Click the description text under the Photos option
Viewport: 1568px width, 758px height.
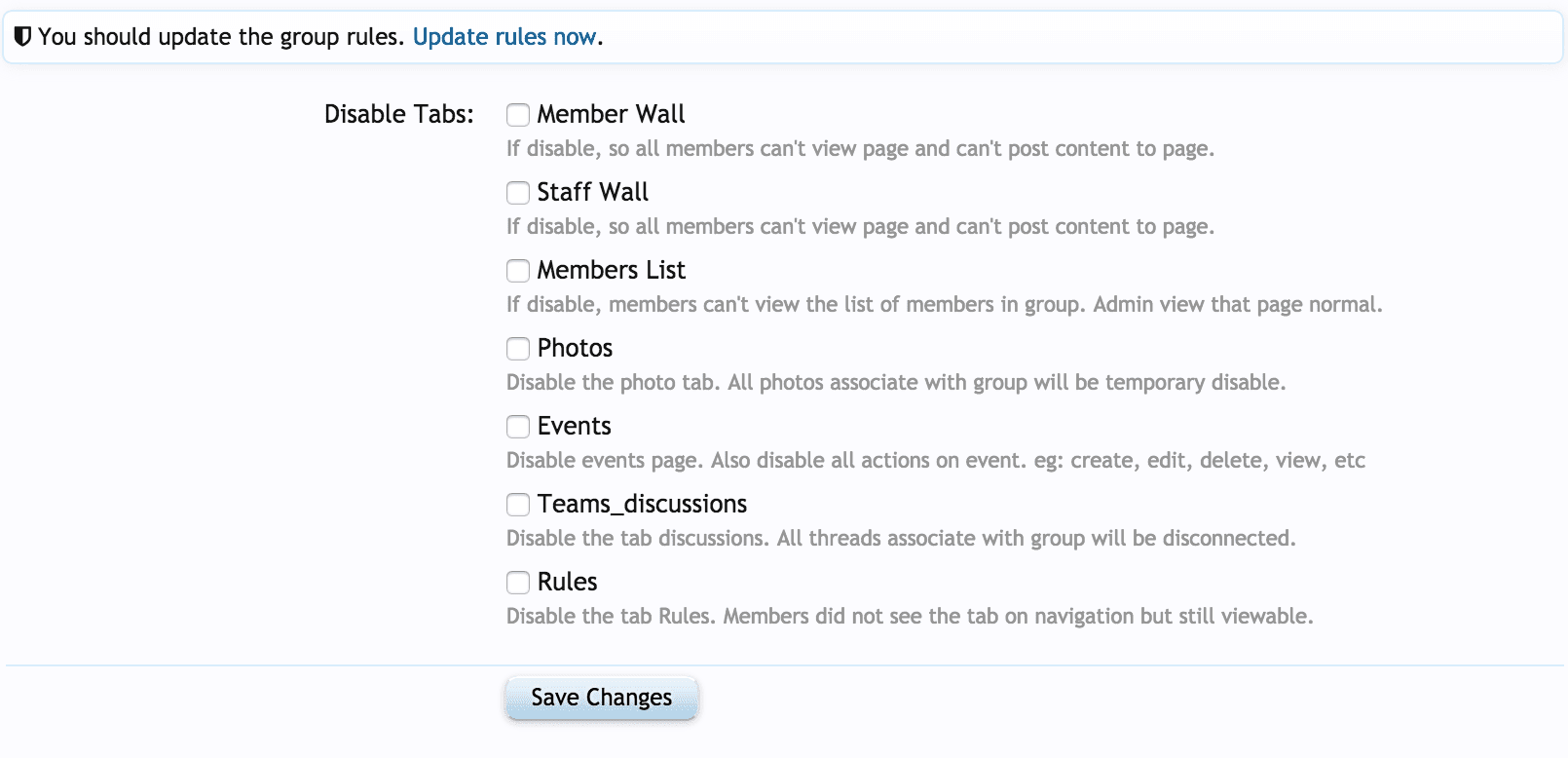point(896,382)
